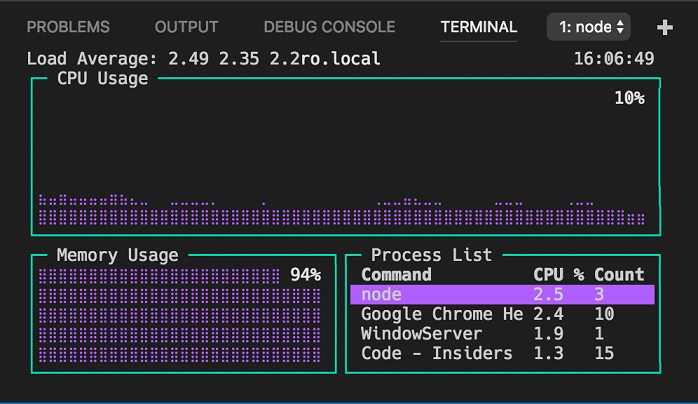The image size is (698, 404).
Task: Click the Code - Insiders process row
Action: 436,353
